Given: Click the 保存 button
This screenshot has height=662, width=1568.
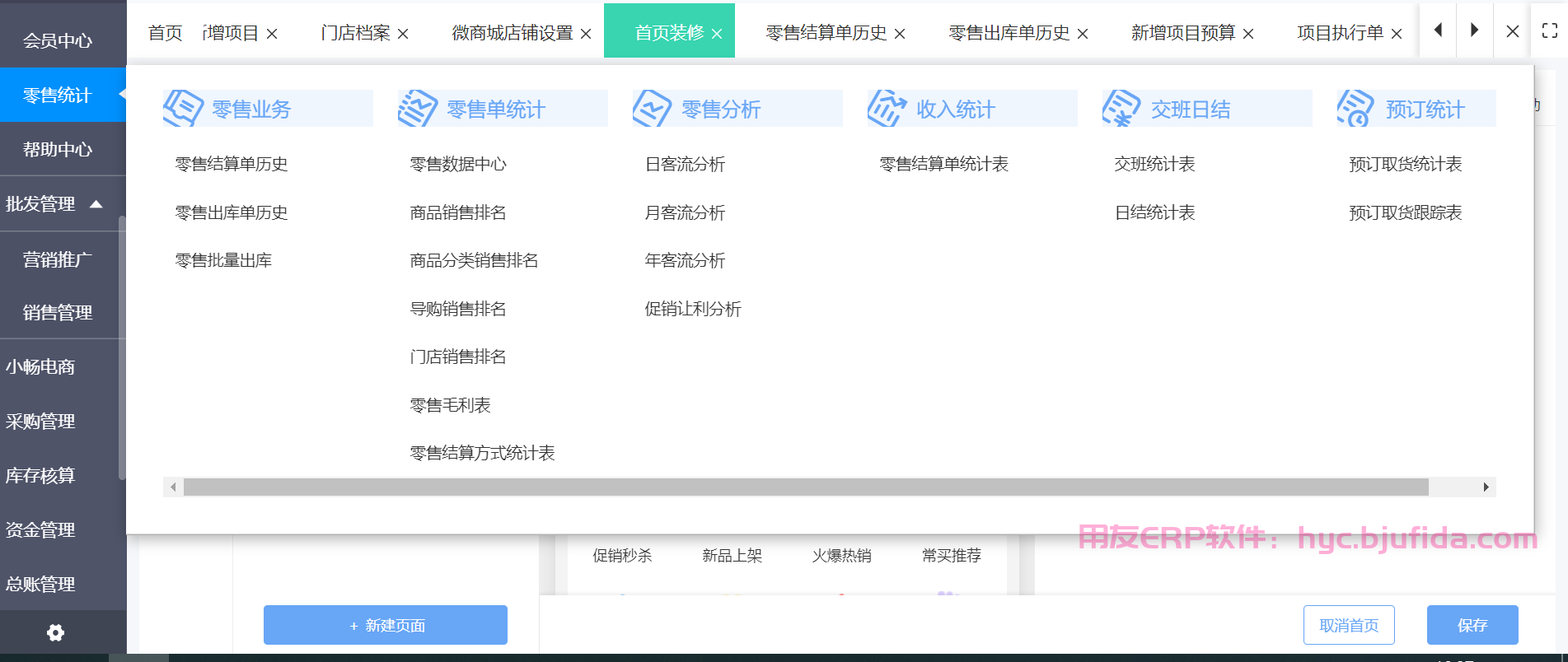Looking at the screenshot, I should (1472, 625).
